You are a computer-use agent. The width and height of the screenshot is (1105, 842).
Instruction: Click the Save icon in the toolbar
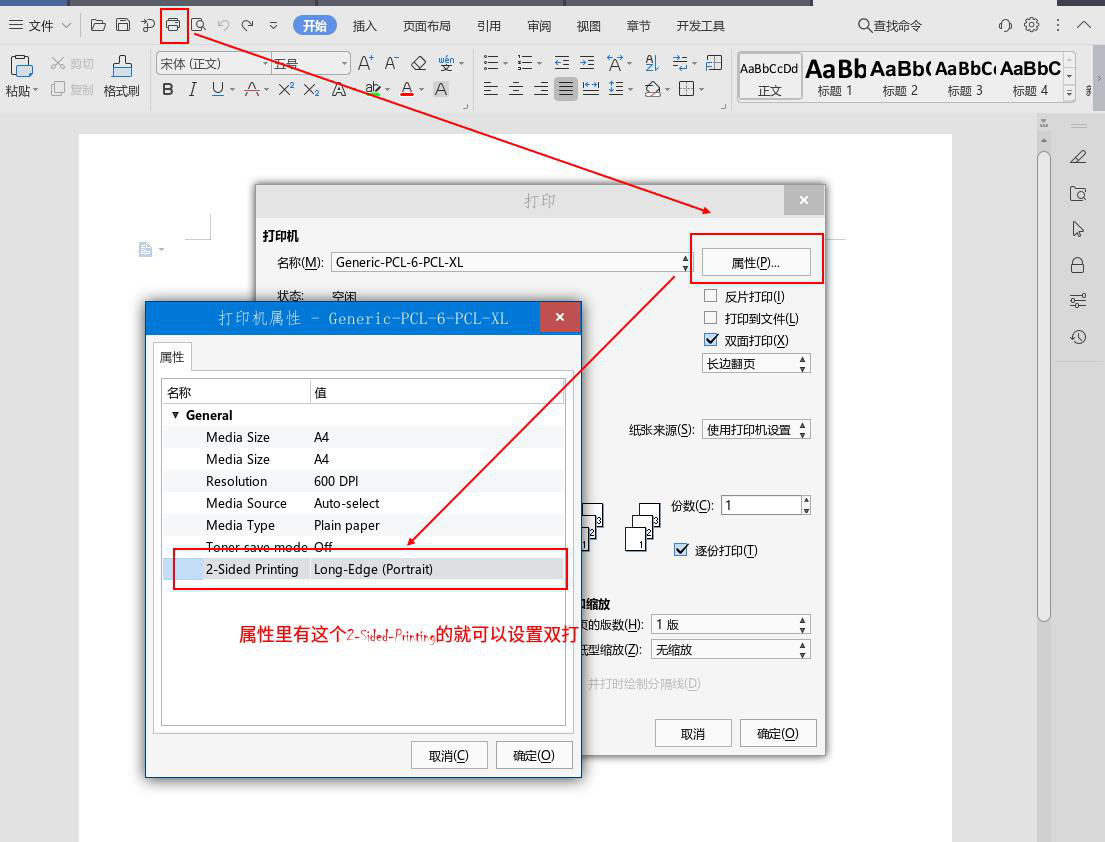click(x=122, y=25)
